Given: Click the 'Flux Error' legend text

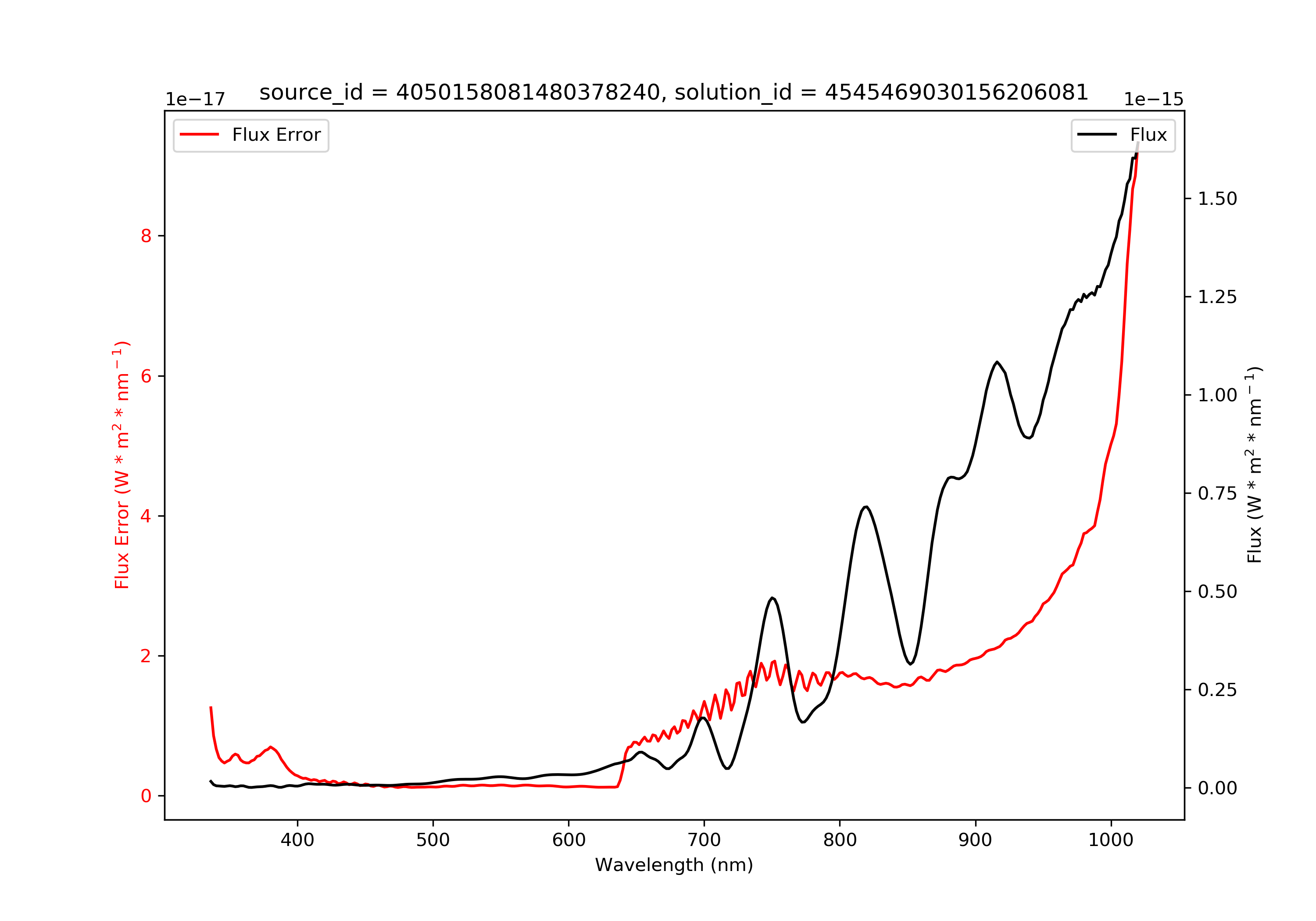Looking at the screenshot, I should coord(275,135).
